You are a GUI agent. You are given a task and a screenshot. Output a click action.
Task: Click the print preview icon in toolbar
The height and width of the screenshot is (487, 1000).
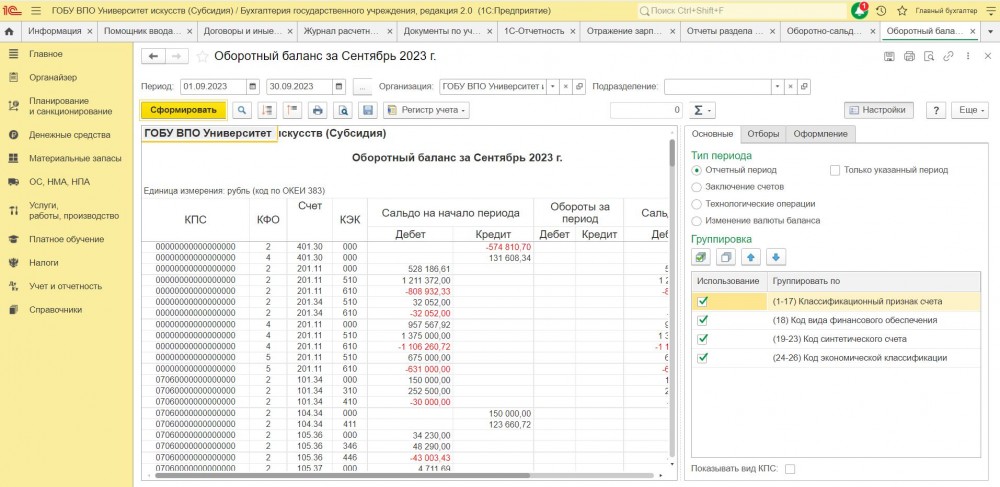(342, 110)
